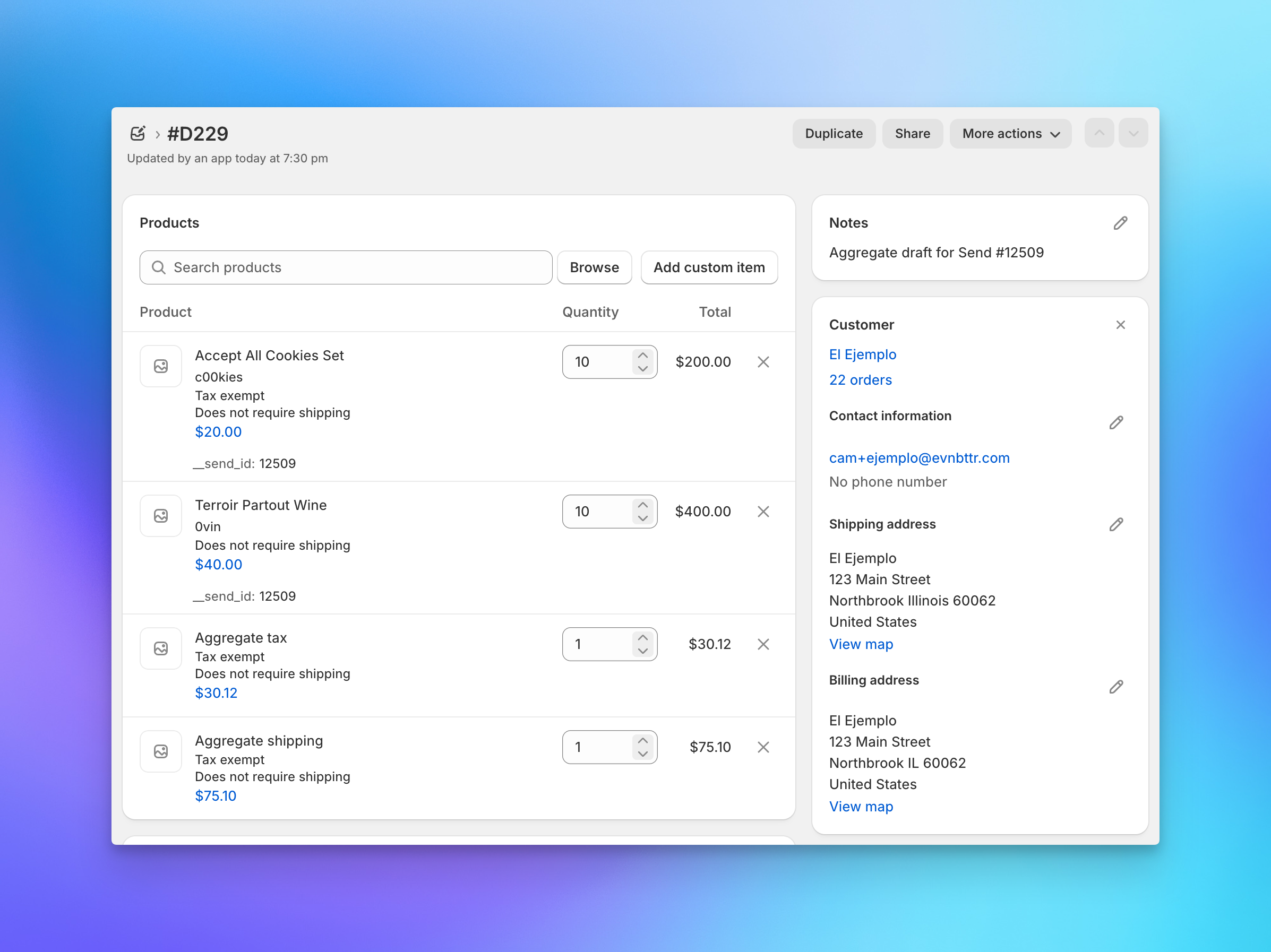Viewport: 1271px width, 952px height.
Task: Click the Aggregate tax product thumbnail icon
Action: [160, 648]
